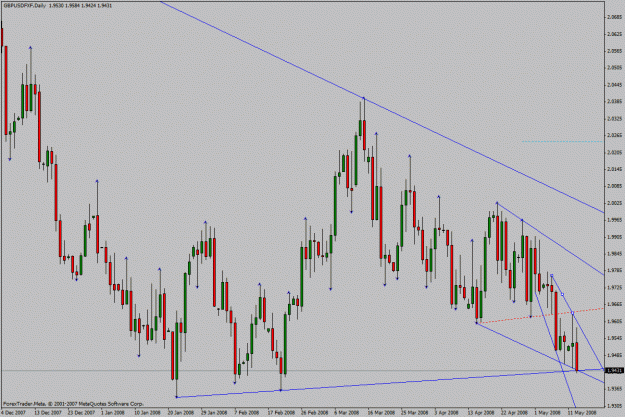Click the 2.0325 price scale label

615,118
